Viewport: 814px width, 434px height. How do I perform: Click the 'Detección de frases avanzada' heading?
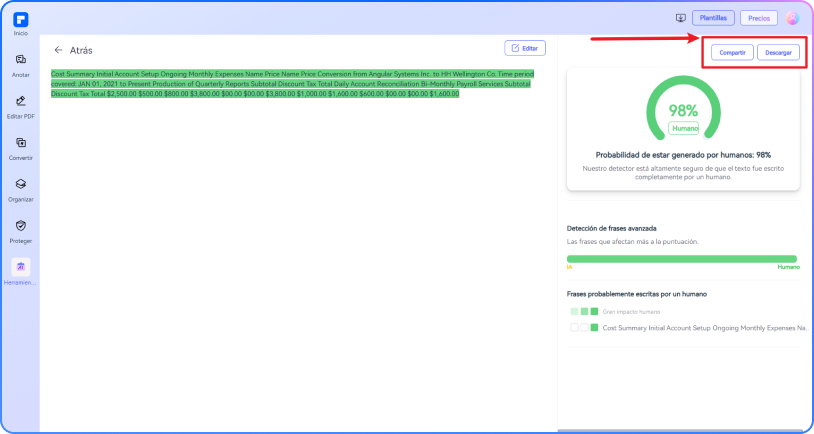click(612, 228)
